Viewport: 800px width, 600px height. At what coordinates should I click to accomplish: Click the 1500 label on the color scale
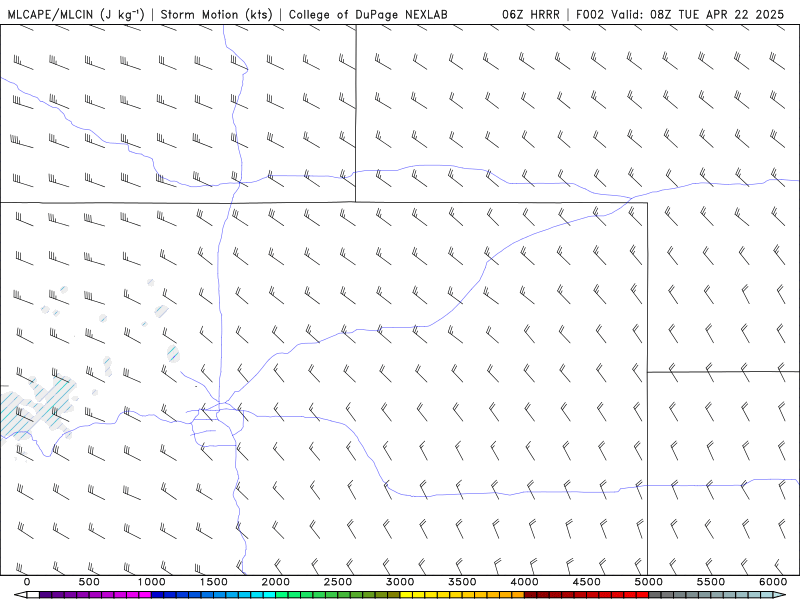[x=214, y=582]
